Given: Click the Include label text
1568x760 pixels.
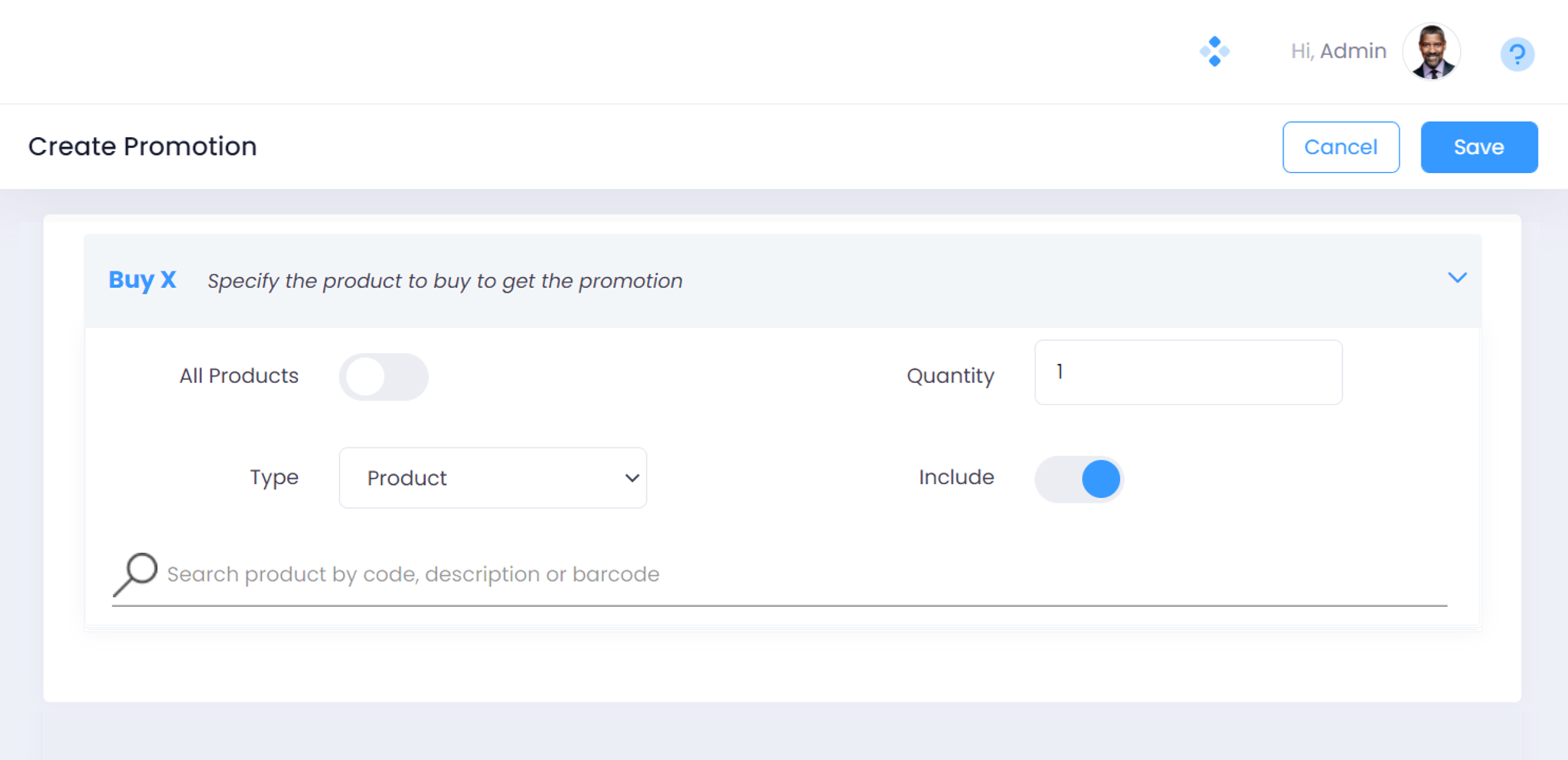Looking at the screenshot, I should tap(956, 477).
